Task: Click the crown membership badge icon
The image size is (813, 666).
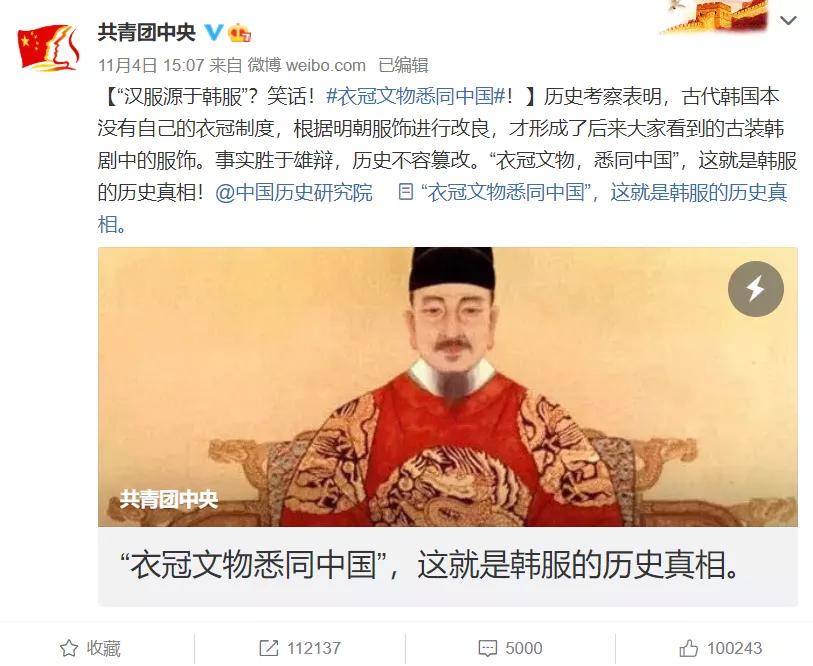Action: point(240,33)
